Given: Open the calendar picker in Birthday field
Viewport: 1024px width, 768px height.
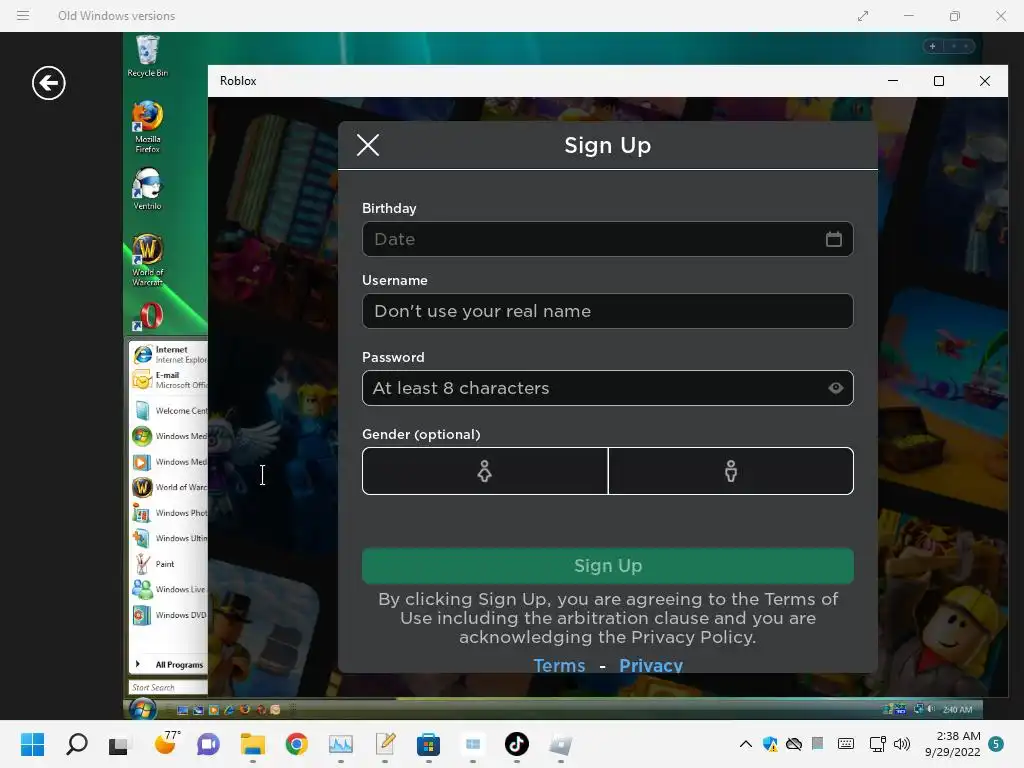Looking at the screenshot, I should coord(833,239).
